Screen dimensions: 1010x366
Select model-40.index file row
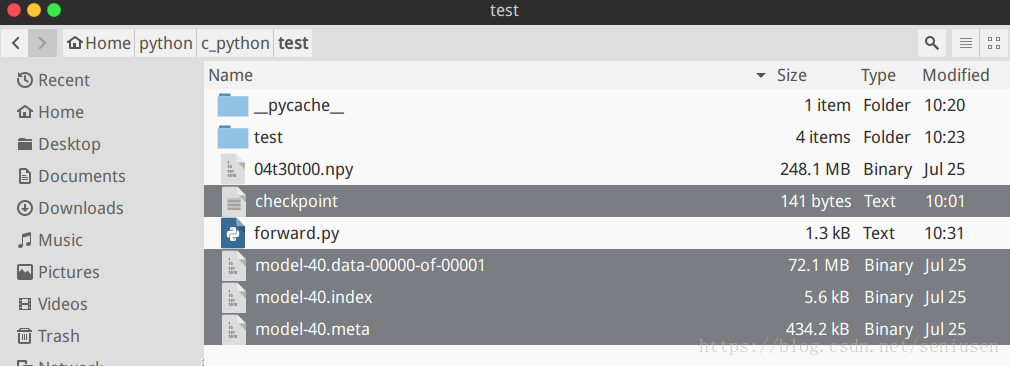point(607,297)
